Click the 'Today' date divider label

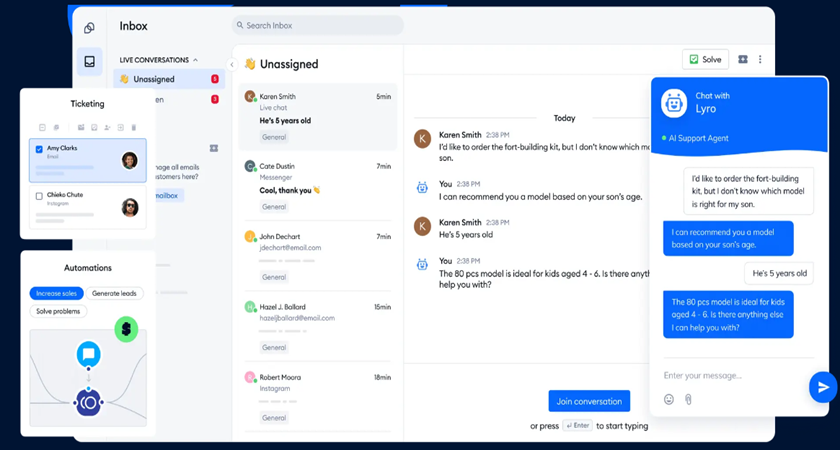[564, 118]
